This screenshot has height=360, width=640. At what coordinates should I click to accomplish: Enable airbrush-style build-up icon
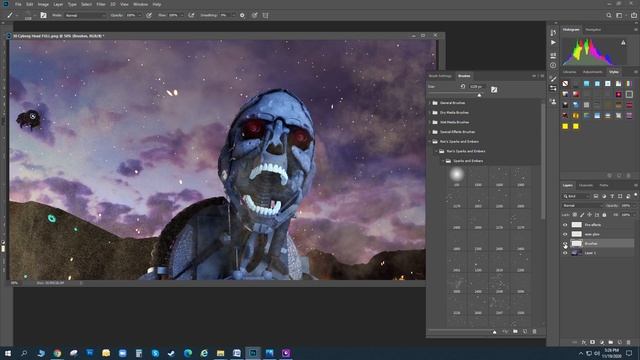click(x=191, y=16)
